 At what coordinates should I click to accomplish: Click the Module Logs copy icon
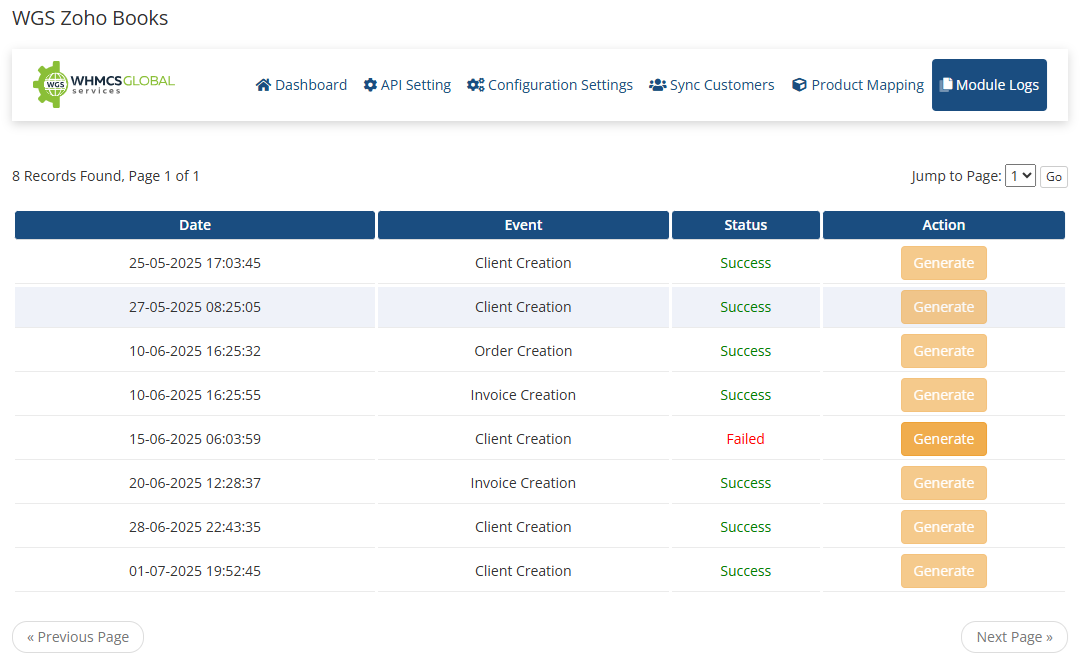coord(945,85)
